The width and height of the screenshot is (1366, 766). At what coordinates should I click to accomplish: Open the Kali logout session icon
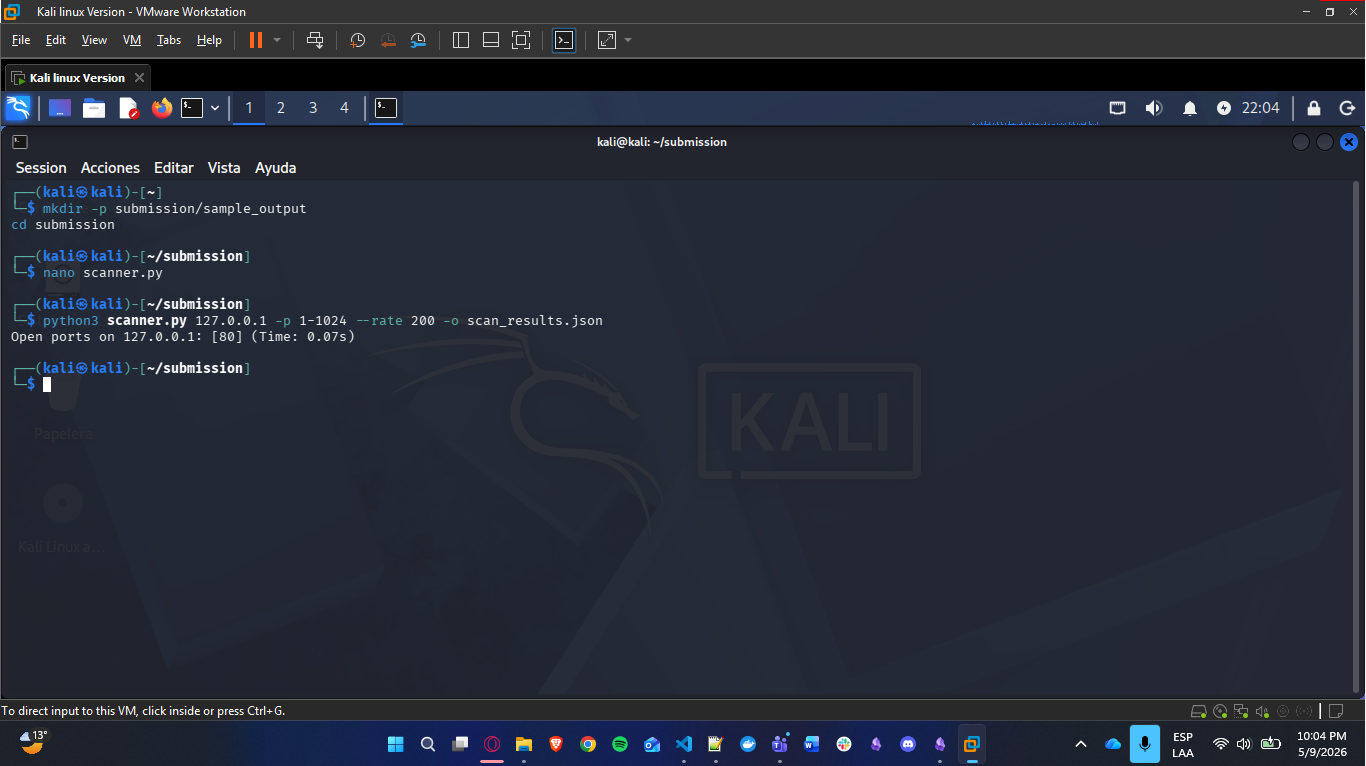click(1347, 108)
